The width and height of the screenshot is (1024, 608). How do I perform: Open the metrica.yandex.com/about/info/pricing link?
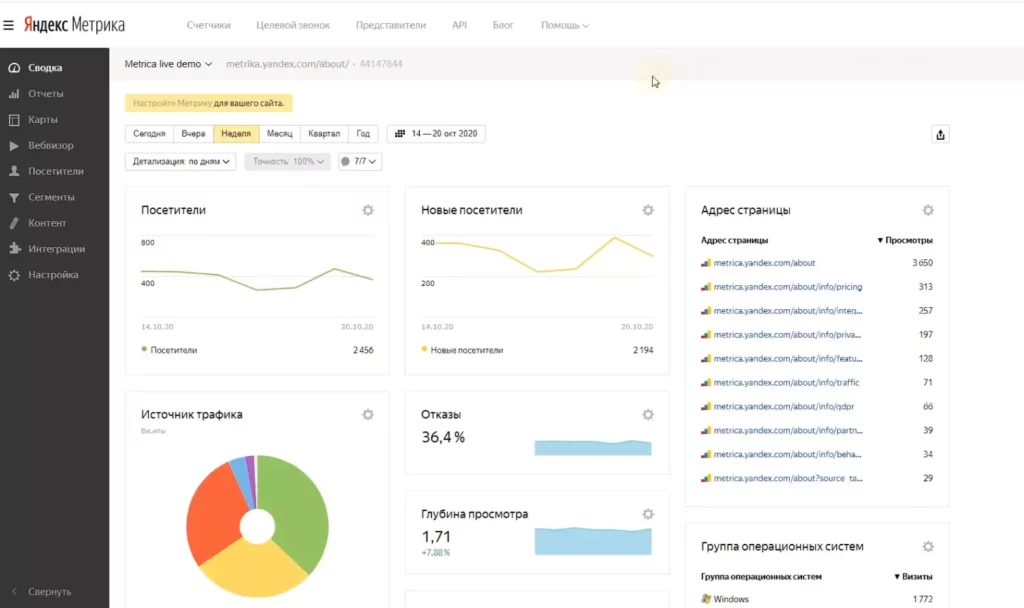[x=787, y=287]
